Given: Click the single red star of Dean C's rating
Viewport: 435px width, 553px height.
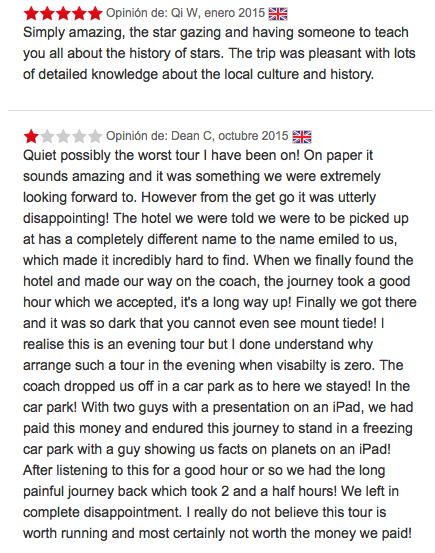Looking at the screenshot, I should [31, 136].
